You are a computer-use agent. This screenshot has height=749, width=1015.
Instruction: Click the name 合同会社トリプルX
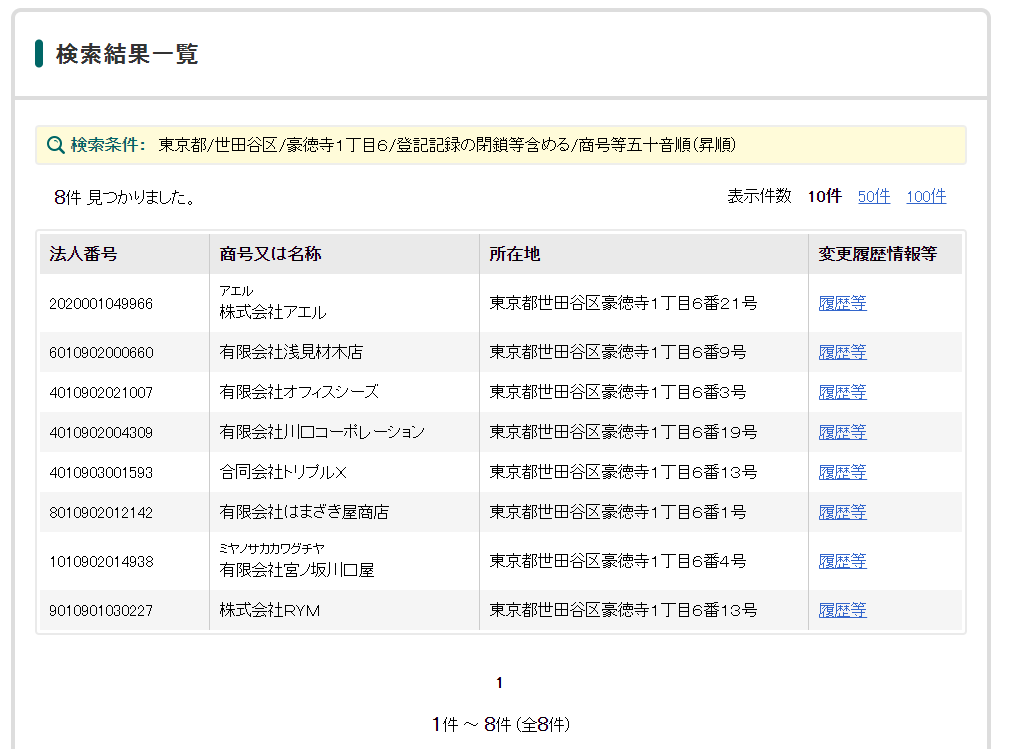pyautogui.click(x=283, y=473)
